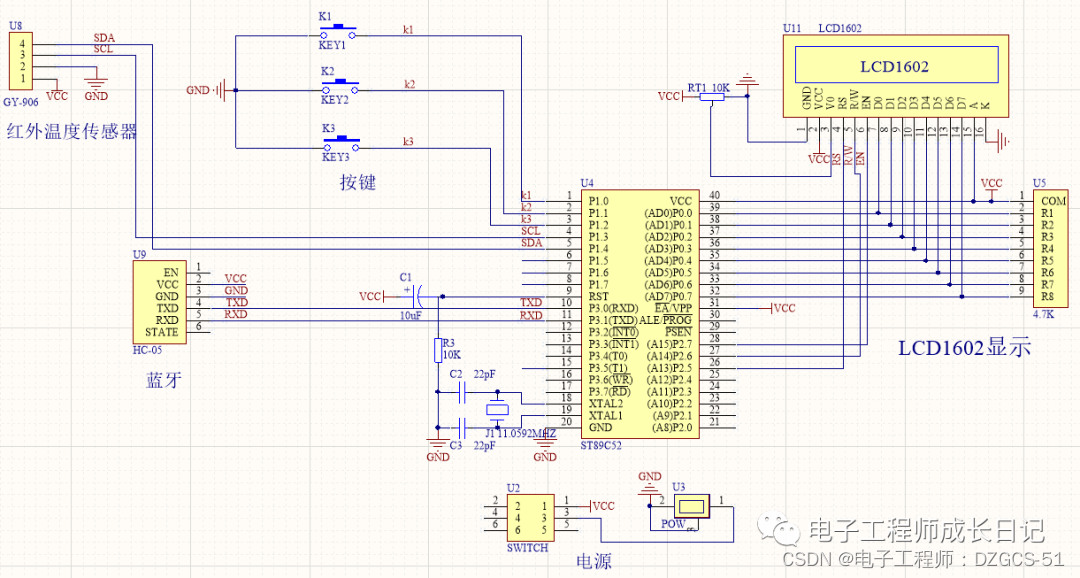This screenshot has height=578, width=1080.
Task: Select the '按键' section title
Action: tap(357, 183)
